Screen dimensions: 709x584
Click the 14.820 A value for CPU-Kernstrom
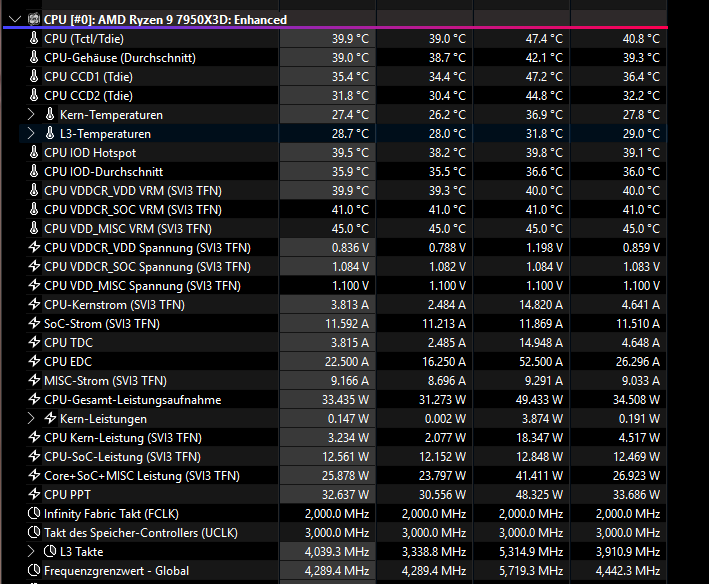point(540,305)
